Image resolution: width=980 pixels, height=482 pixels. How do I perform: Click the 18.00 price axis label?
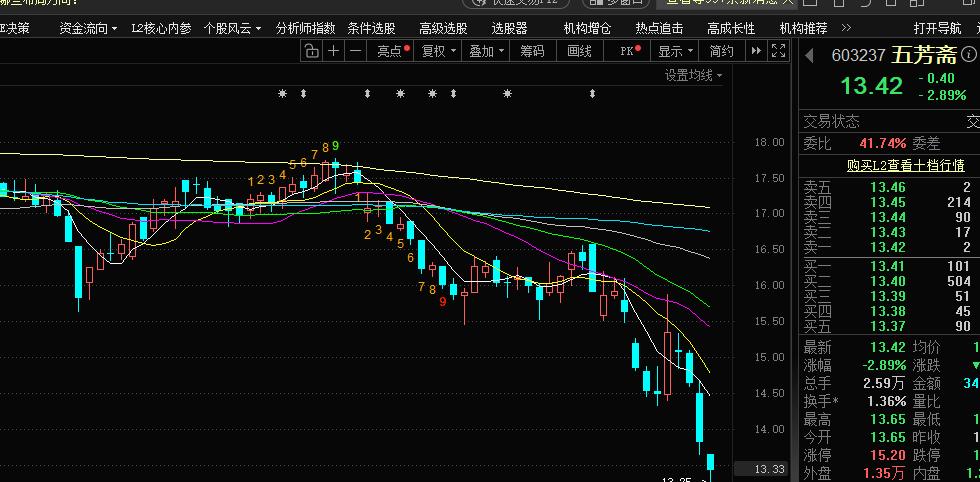coord(769,142)
